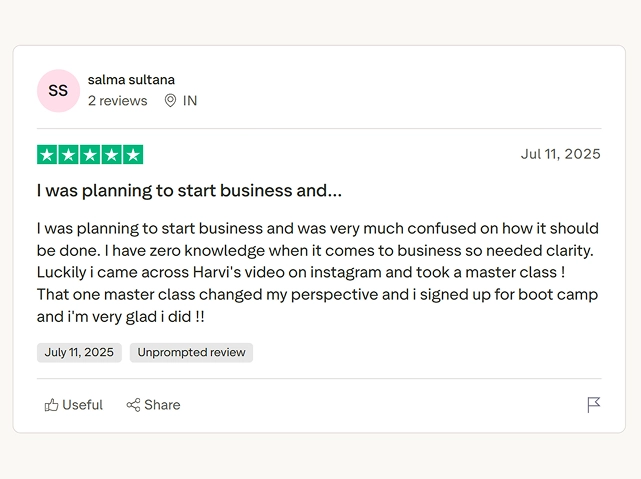Open salma sultana's profile name
The image size is (641, 479).
tap(131, 80)
